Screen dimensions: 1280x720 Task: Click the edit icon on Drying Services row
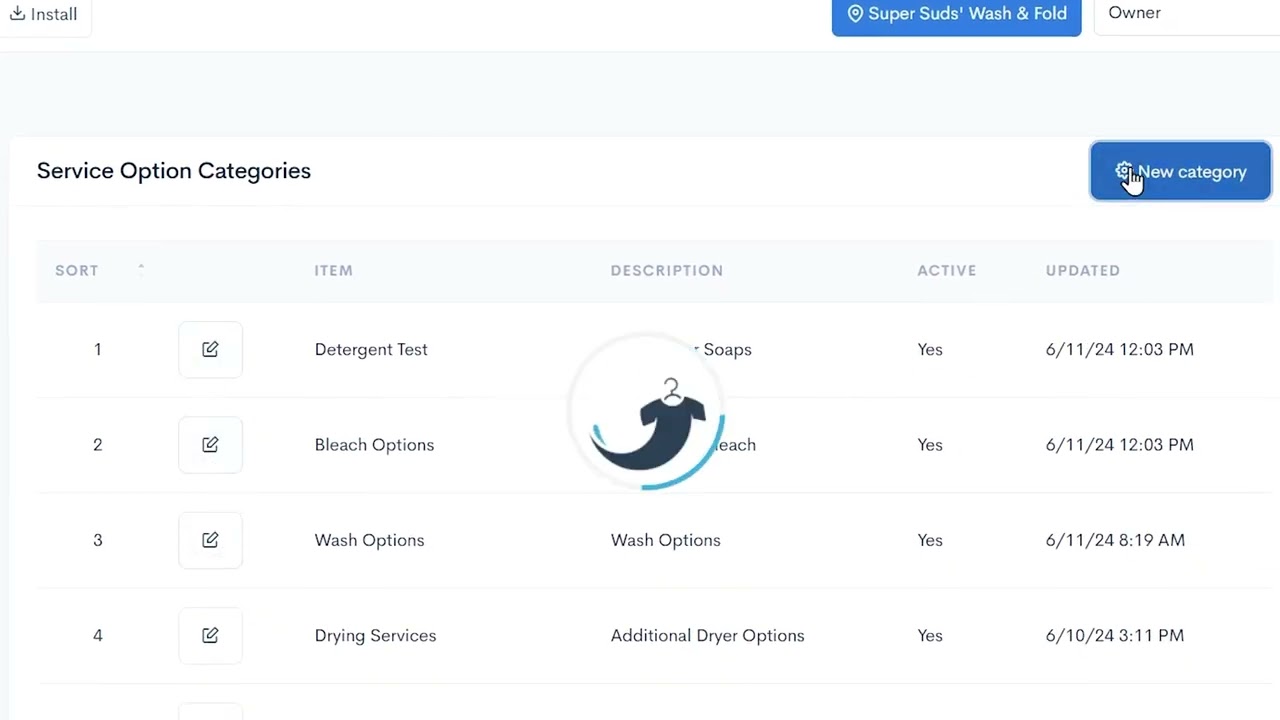point(210,635)
